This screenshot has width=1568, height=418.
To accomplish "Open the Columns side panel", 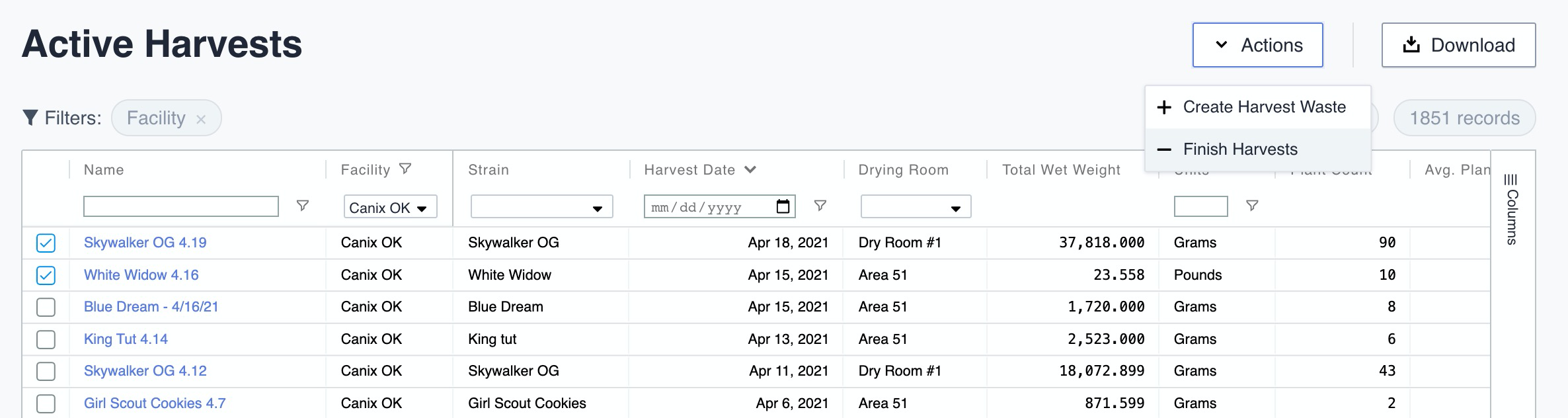I will click(1511, 209).
